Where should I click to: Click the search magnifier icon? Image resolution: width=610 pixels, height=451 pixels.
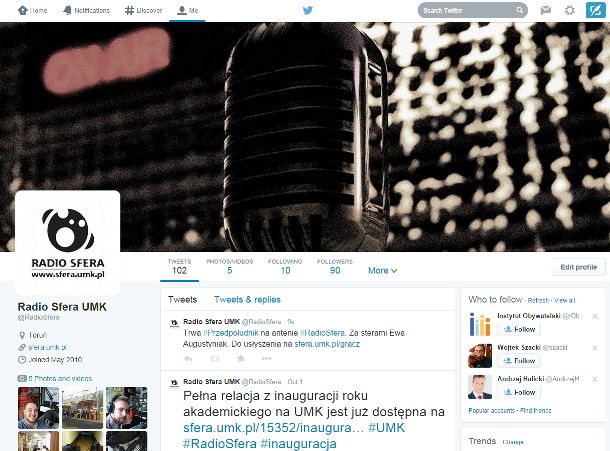point(520,11)
